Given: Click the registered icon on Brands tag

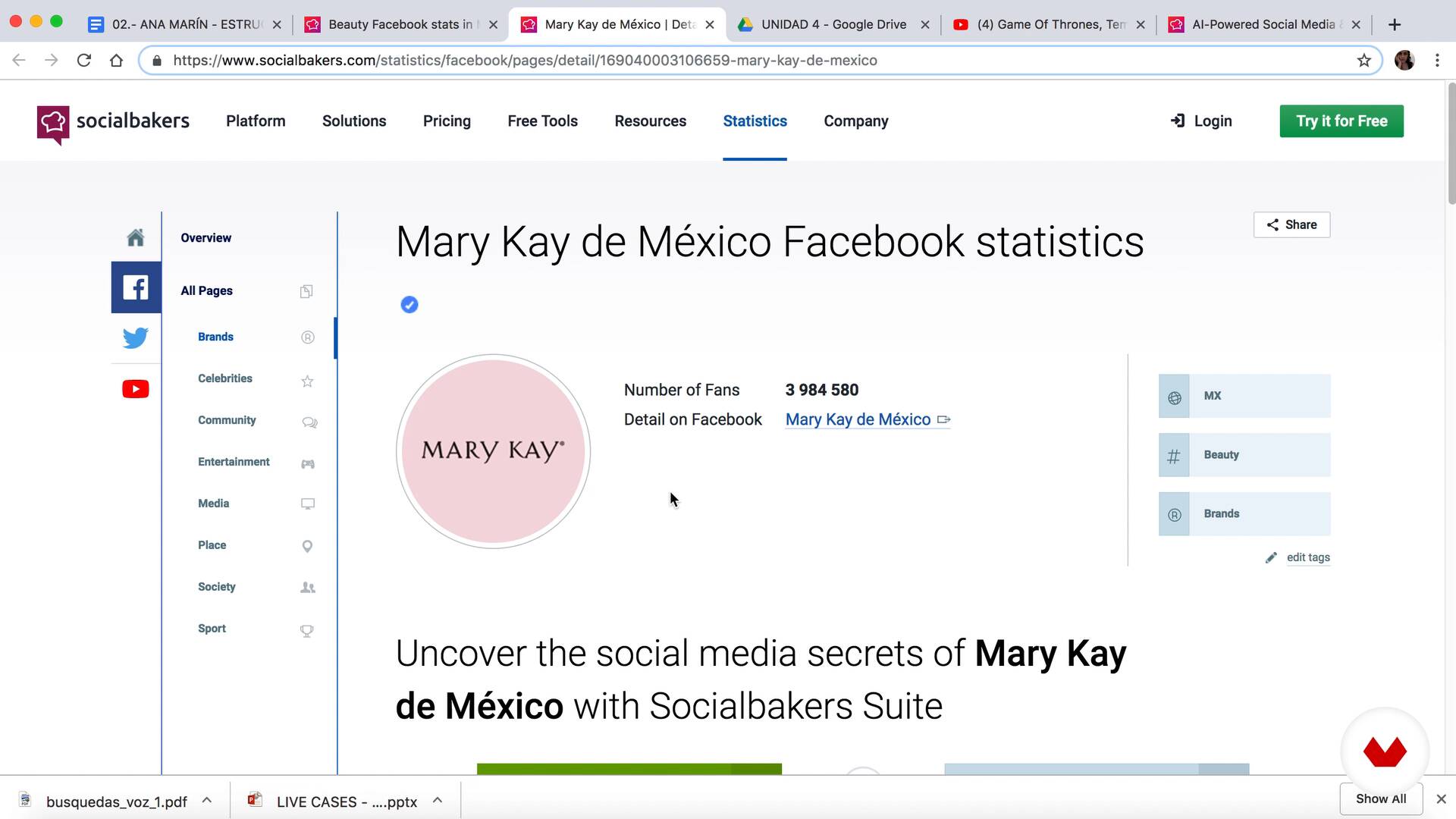Looking at the screenshot, I should (x=1174, y=515).
